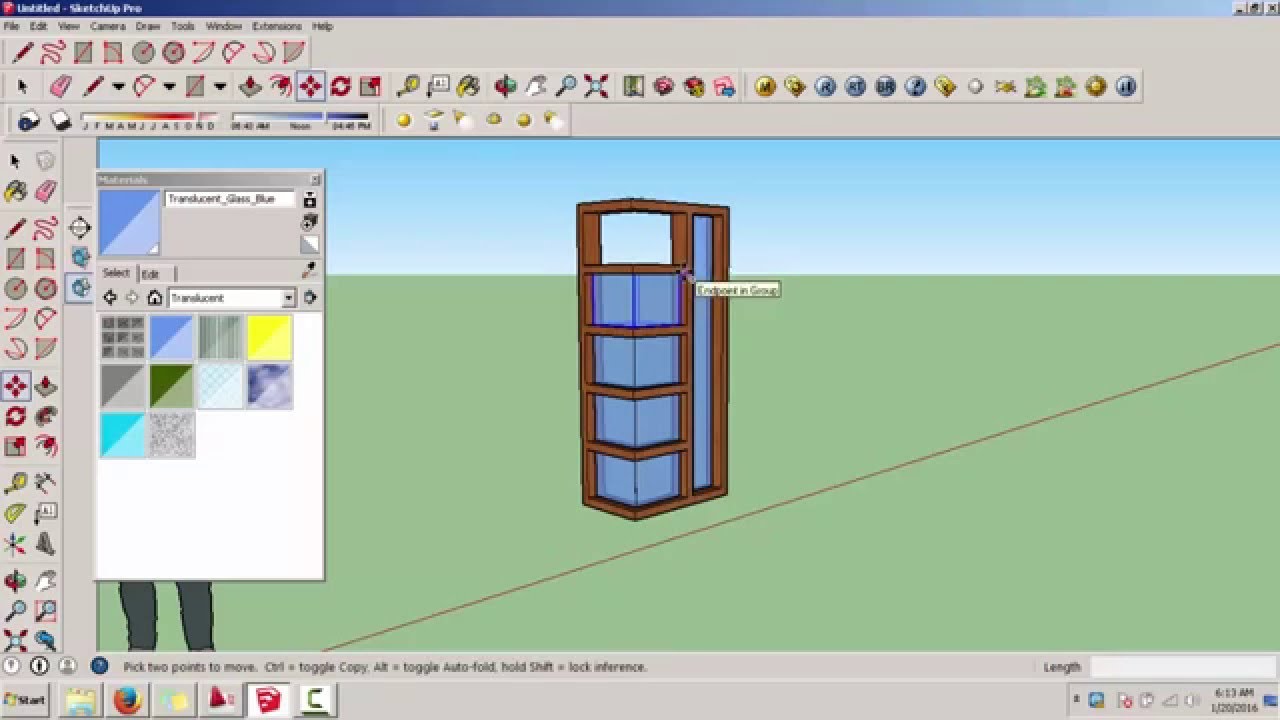Click the eyedropper sample paint icon in Materials
The image size is (1280, 720).
309,270
